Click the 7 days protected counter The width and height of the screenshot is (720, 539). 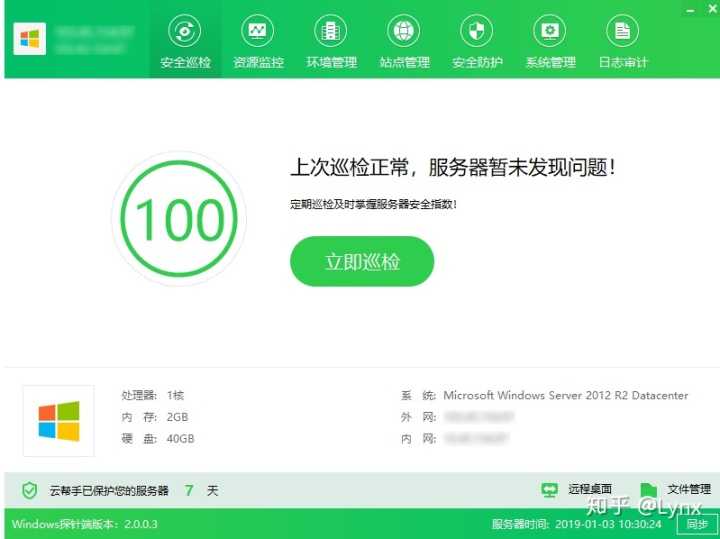189,490
